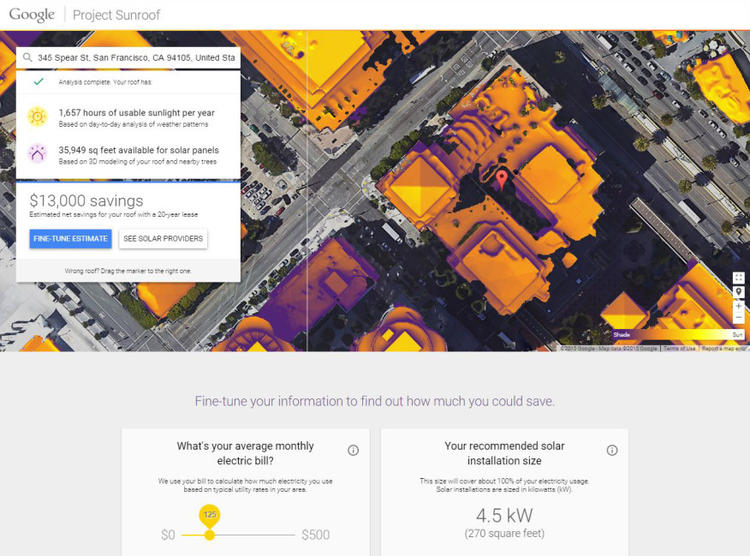Toggle fullscreen map view
Image resolution: width=750 pixels, height=556 pixels.
(x=738, y=278)
